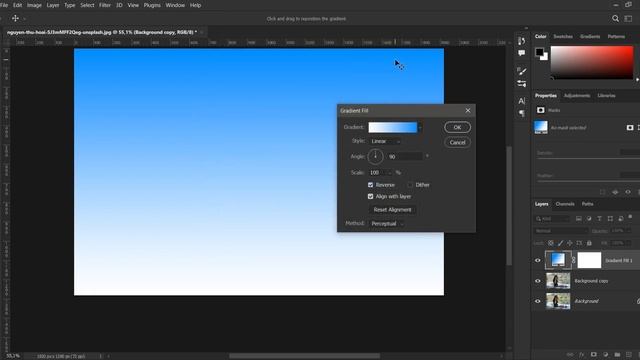
Task: Click the Gradient Fill 1 layer mask thumbnail
Action: (x=589, y=260)
